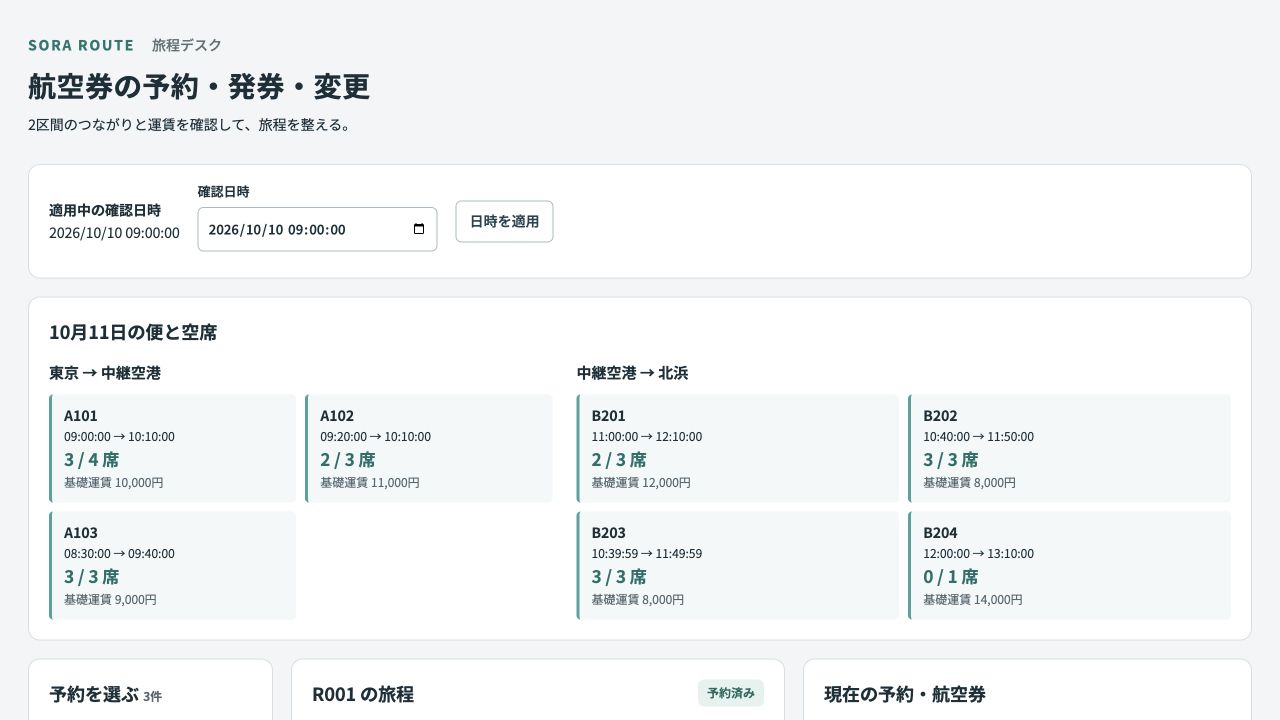Image resolution: width=1280 pixels, height=720 pixels.
Task: Click the 日時を適用 button
Action: (x=504, y=222)
